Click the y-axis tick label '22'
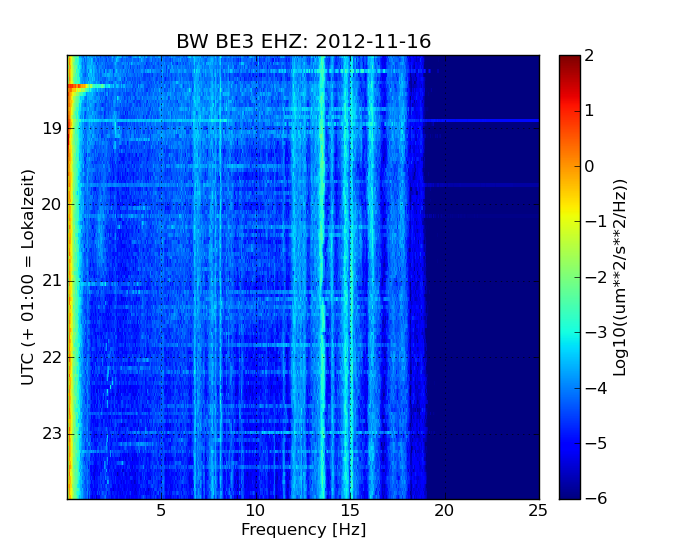This screenshot has height=554, width=673. click(52, 357)
